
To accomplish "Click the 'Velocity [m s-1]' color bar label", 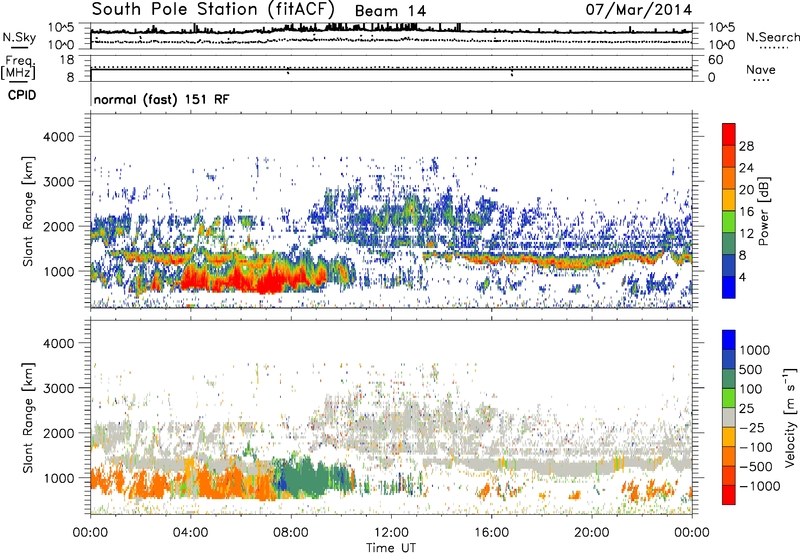I will 790,417.
